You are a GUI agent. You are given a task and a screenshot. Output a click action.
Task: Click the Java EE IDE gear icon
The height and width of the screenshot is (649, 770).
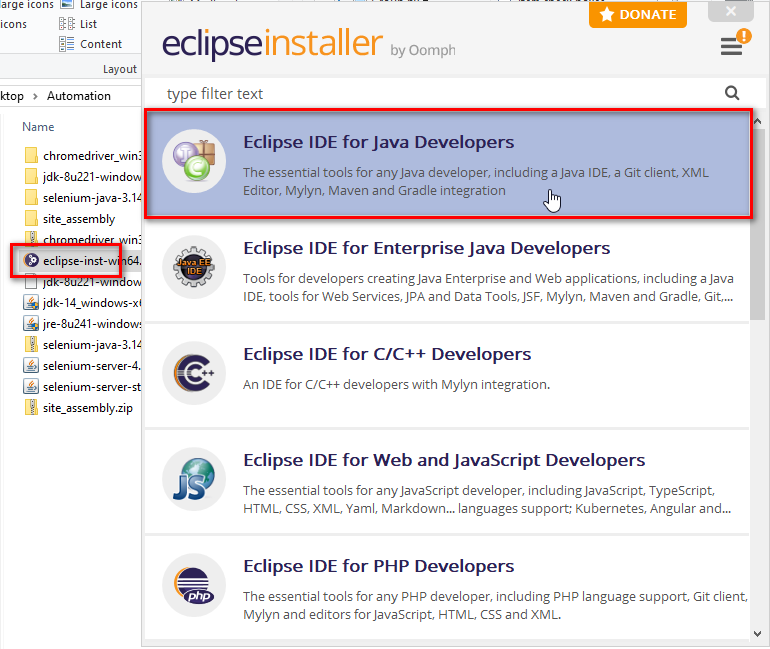(x=194, y=267)
